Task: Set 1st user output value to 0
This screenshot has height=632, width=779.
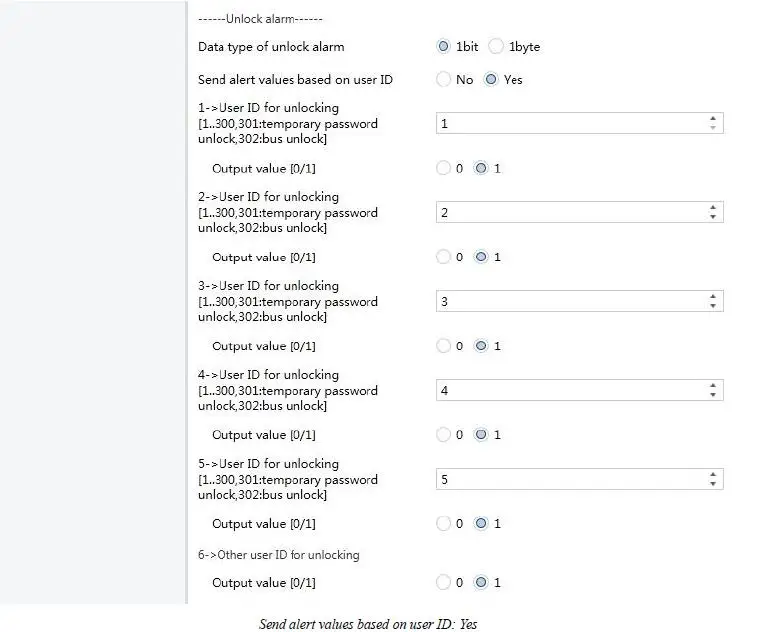Action: point(444,169)
